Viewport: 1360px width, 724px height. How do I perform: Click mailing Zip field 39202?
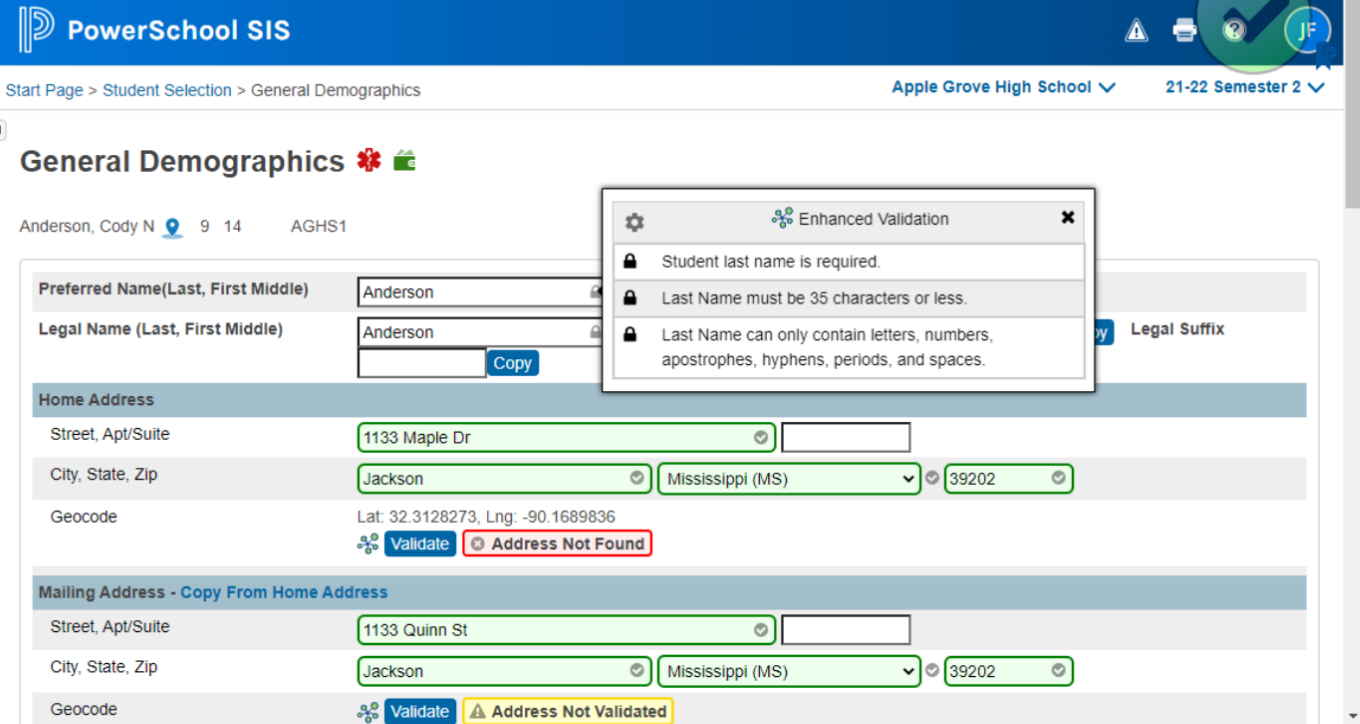(1008, 671)
